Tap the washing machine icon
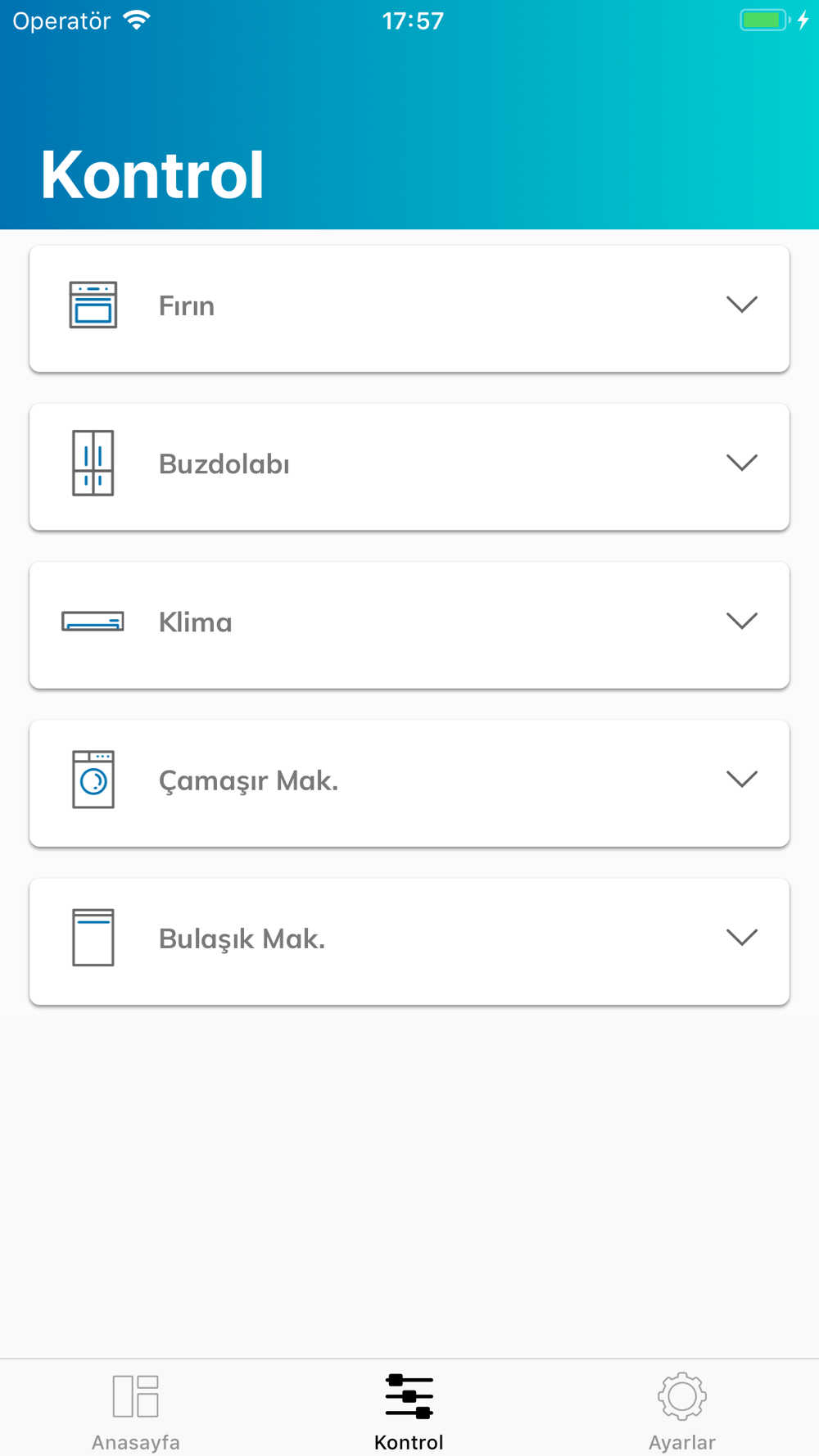This screenshot has width=819, height=1456. (93, 780)
